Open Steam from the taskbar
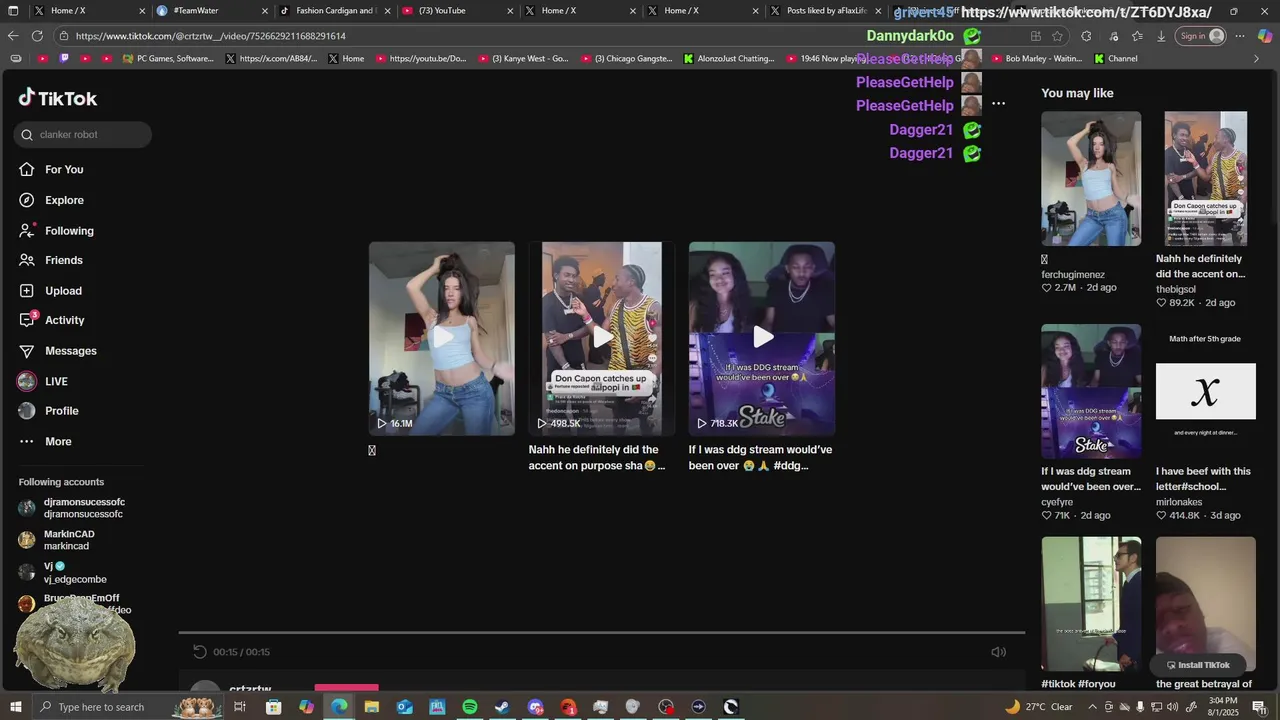Image resolution: width=1280 pixels, height=720 pixels. [x=502, y=707]
